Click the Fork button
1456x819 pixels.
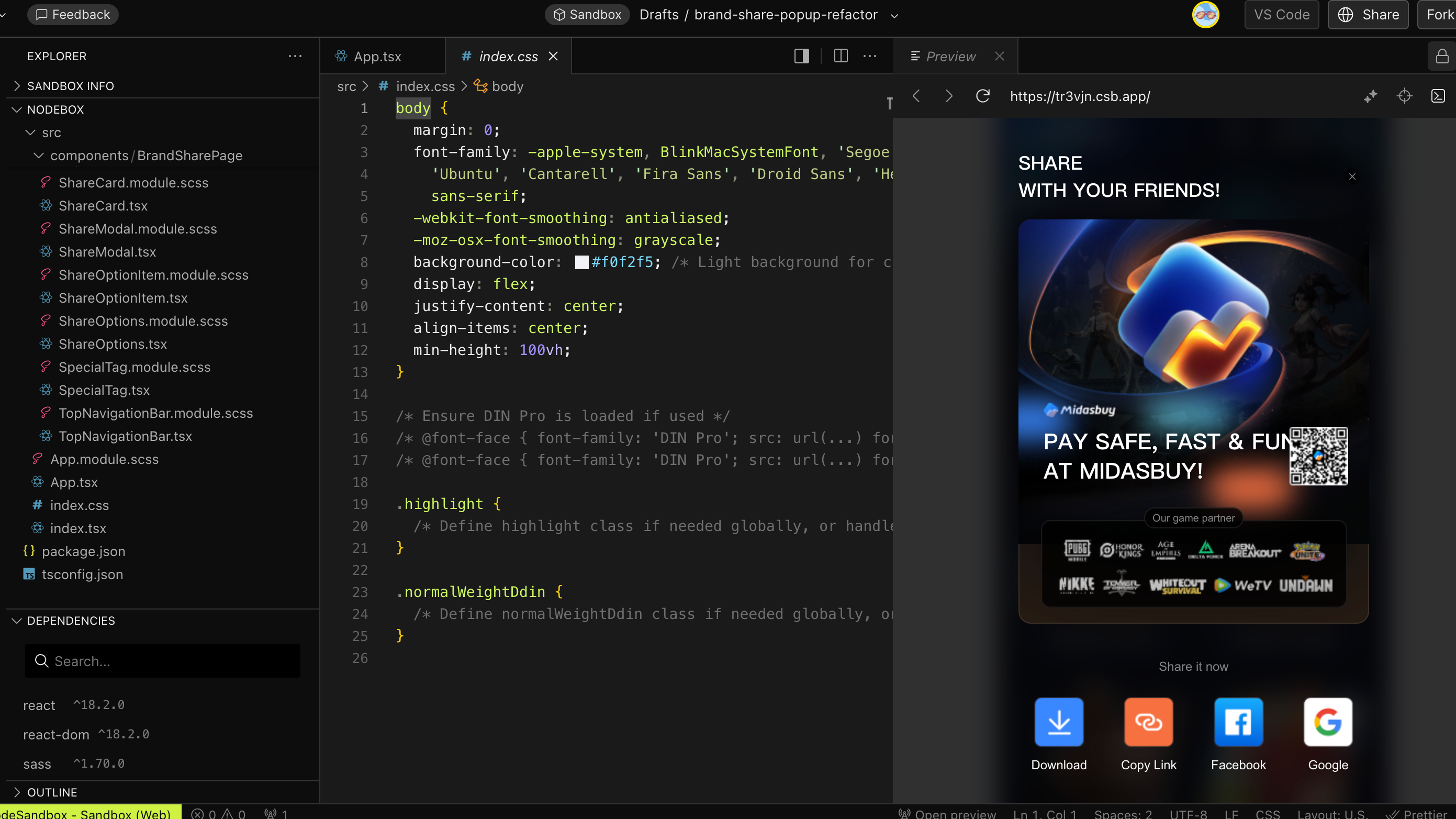[1437, 15]
